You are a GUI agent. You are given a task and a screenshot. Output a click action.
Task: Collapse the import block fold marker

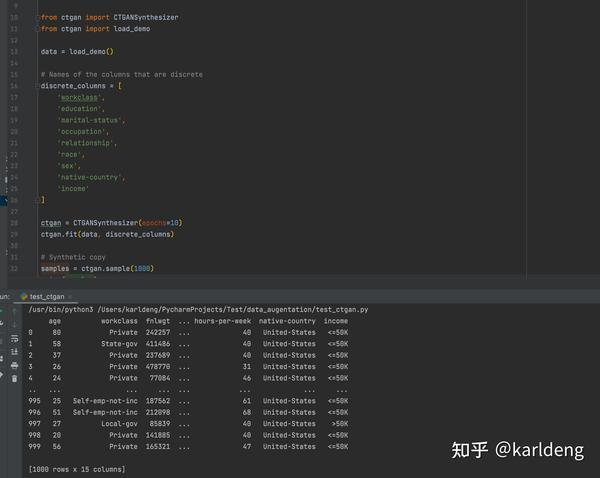click(38, 17)
